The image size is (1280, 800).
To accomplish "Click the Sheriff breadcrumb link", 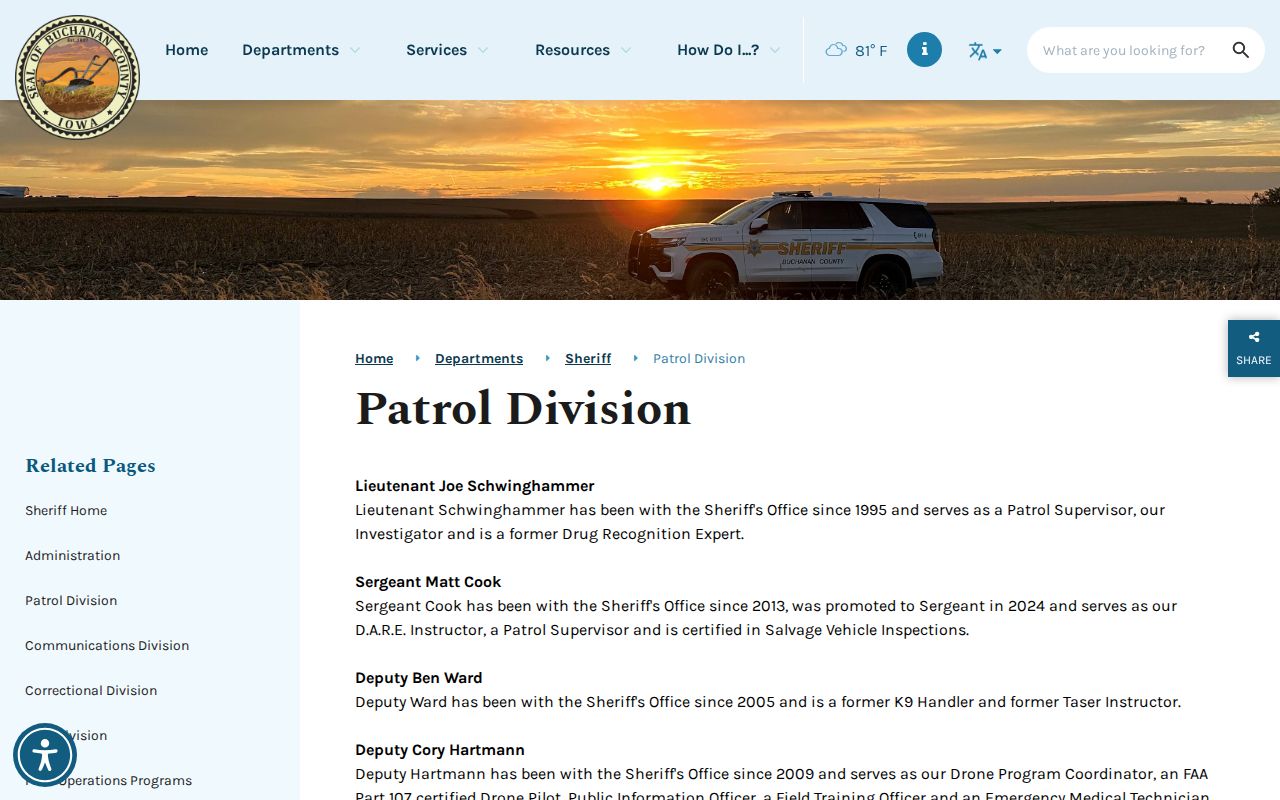I will 588,358.
